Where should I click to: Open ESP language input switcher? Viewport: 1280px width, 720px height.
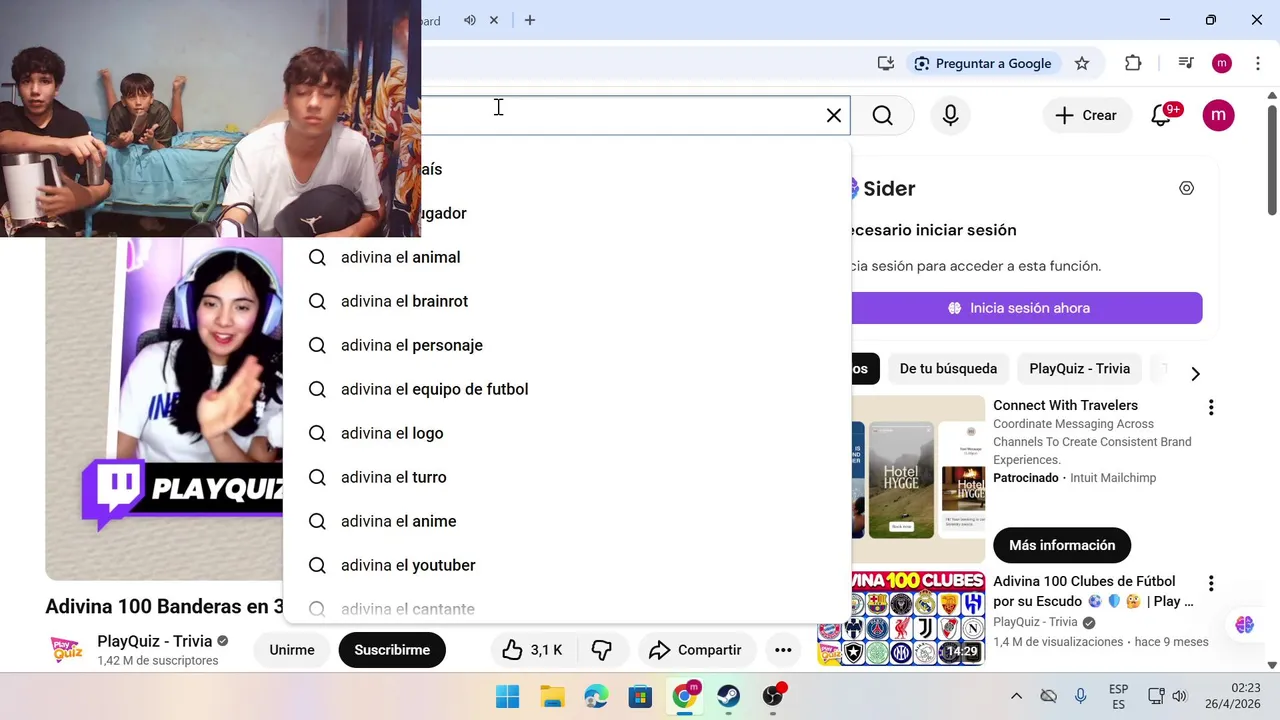click(1118, 697)
